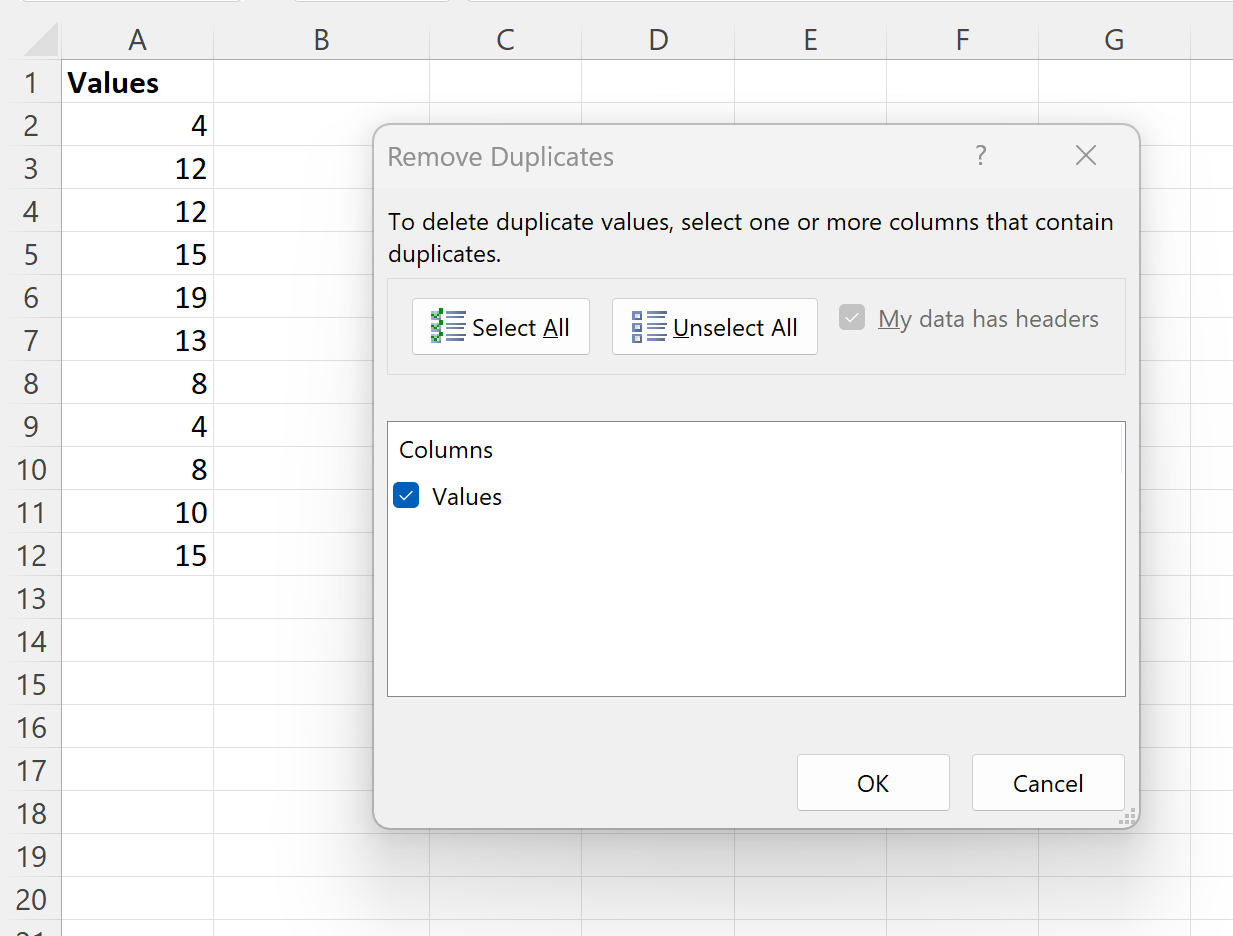Close the Remove Duplicates dialog
The image size is (1233, 936).
click(x=1085, y=156)
